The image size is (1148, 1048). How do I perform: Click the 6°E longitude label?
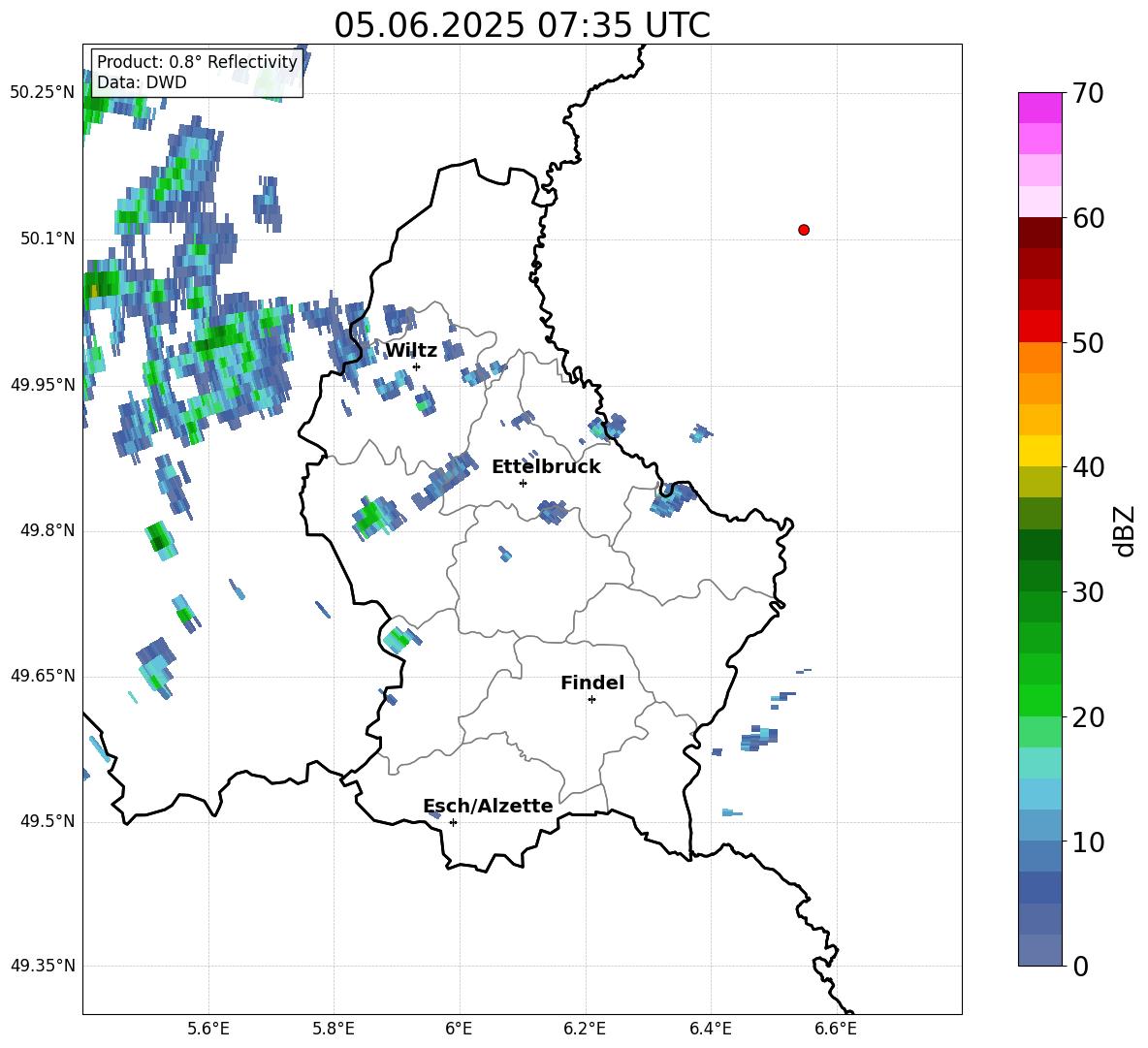click(459, 1029)
